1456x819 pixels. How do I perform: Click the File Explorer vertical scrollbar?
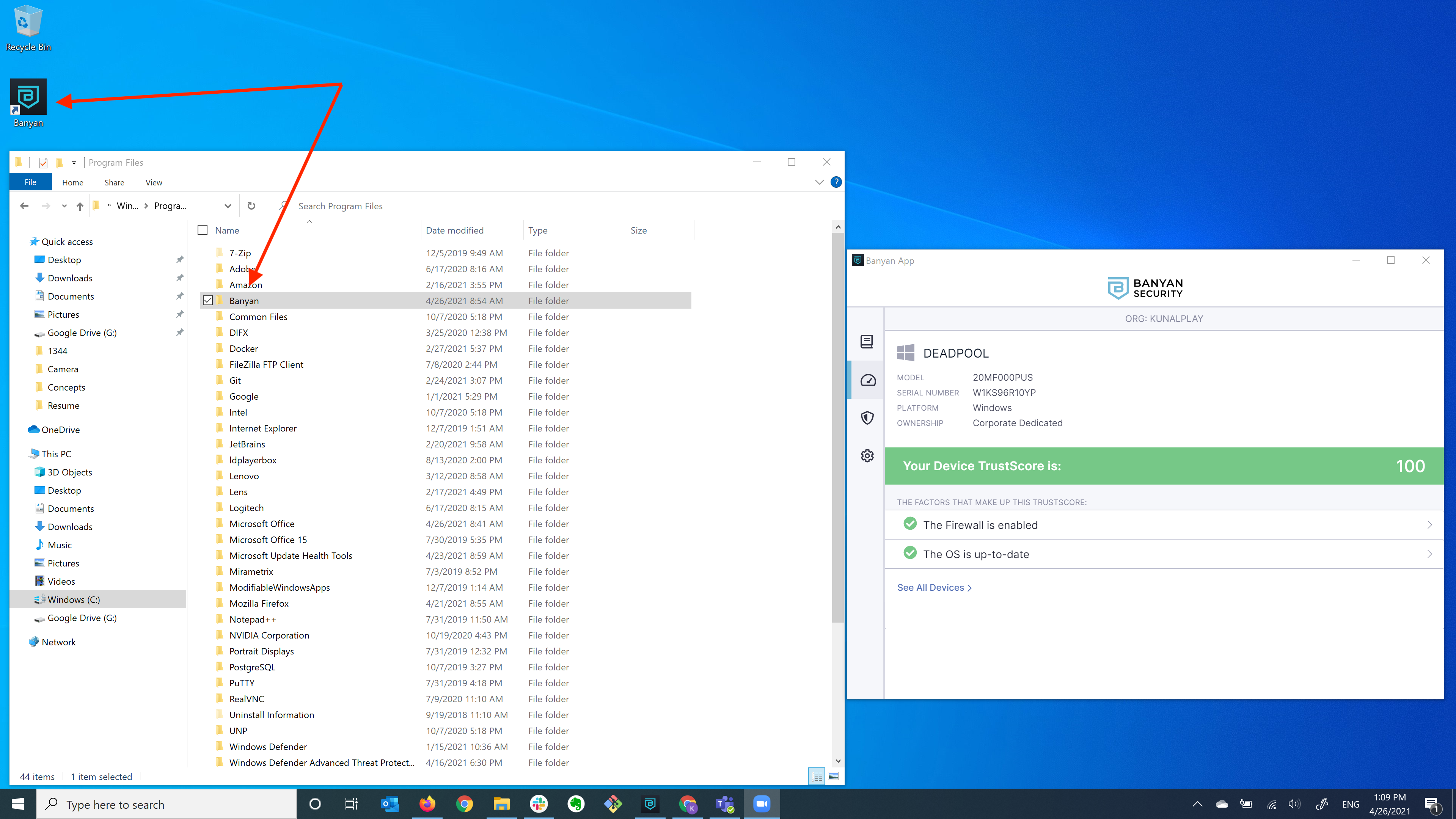coord(838,424)
